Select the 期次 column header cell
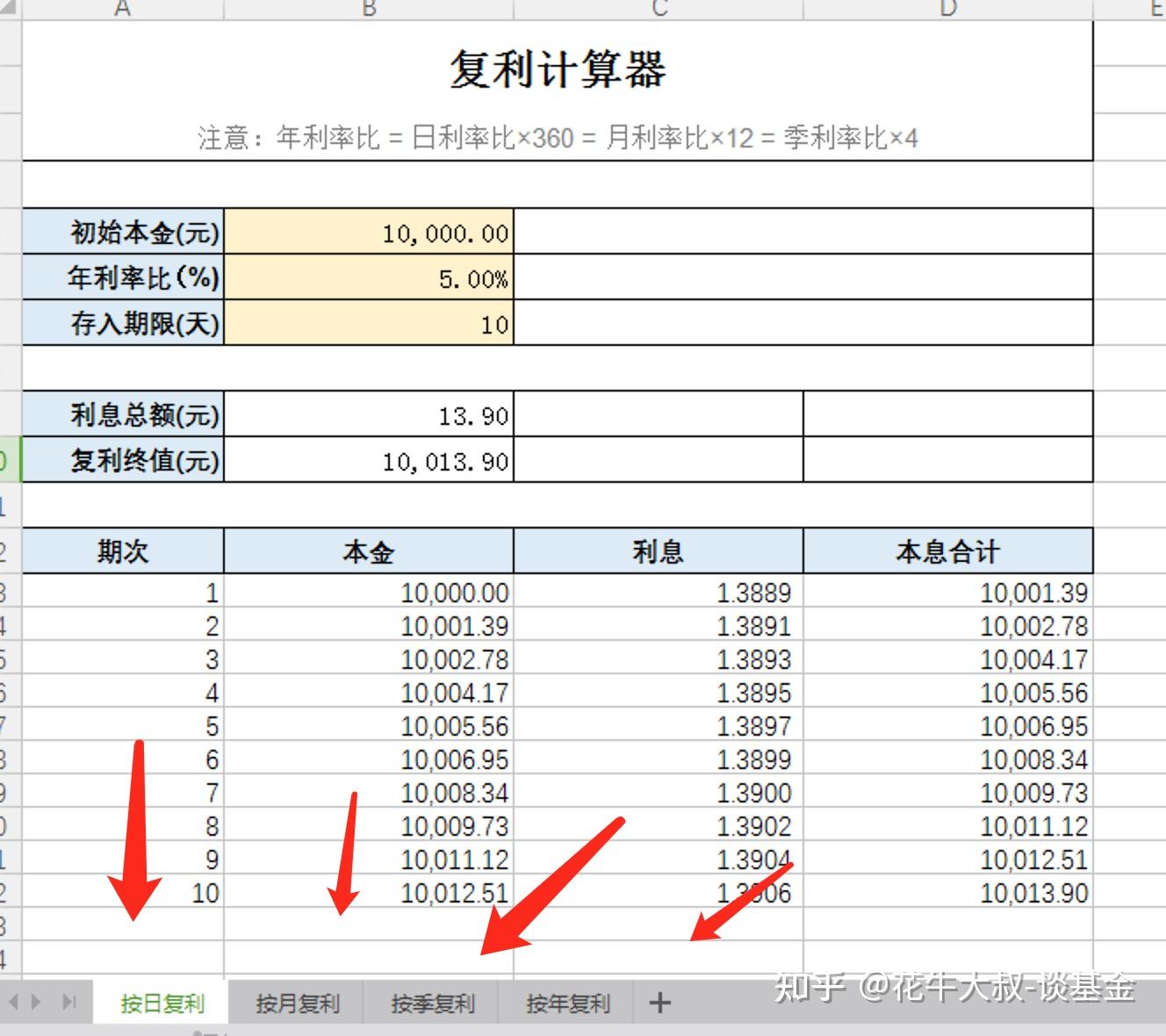The height and width of the screenshot is (1036, 1166). pyautogui.click(x=122, y=550)
